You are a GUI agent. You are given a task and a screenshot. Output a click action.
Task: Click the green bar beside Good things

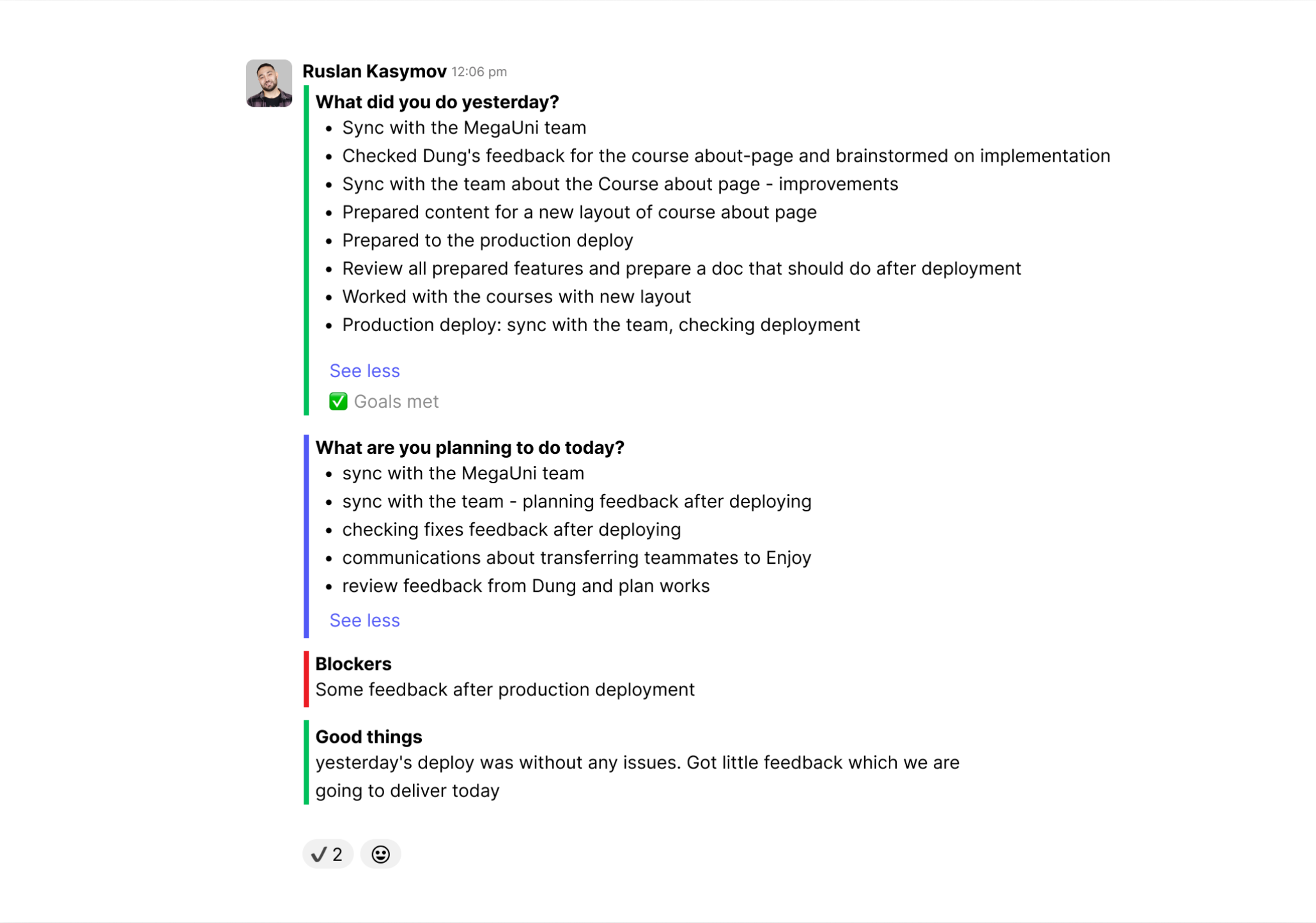[306, 762]
